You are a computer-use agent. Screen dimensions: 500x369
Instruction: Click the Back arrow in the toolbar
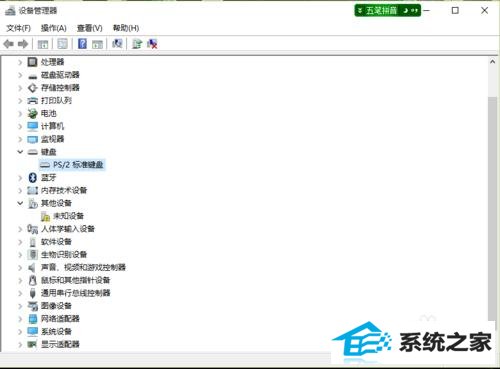point(8,44)
